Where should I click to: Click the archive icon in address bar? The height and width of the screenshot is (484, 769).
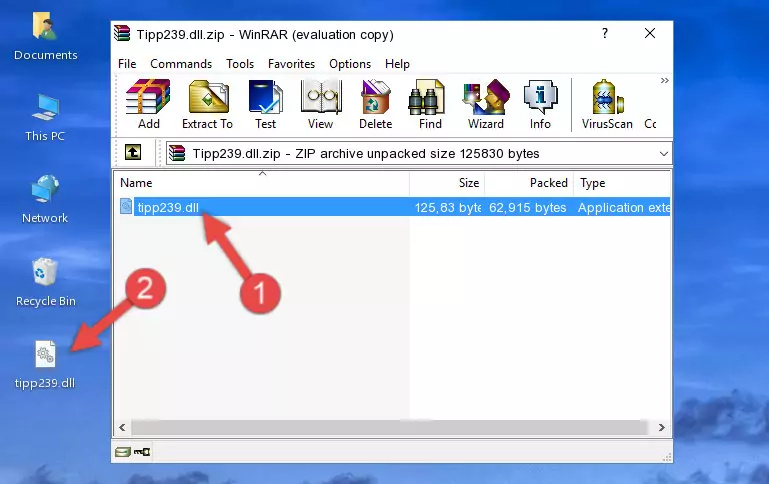(177, 153)
